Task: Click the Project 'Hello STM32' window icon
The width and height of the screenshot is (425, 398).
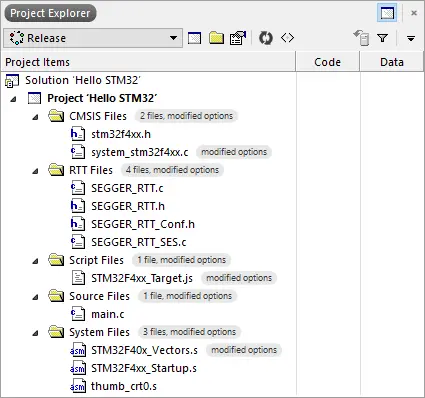Action: (34, 98)
